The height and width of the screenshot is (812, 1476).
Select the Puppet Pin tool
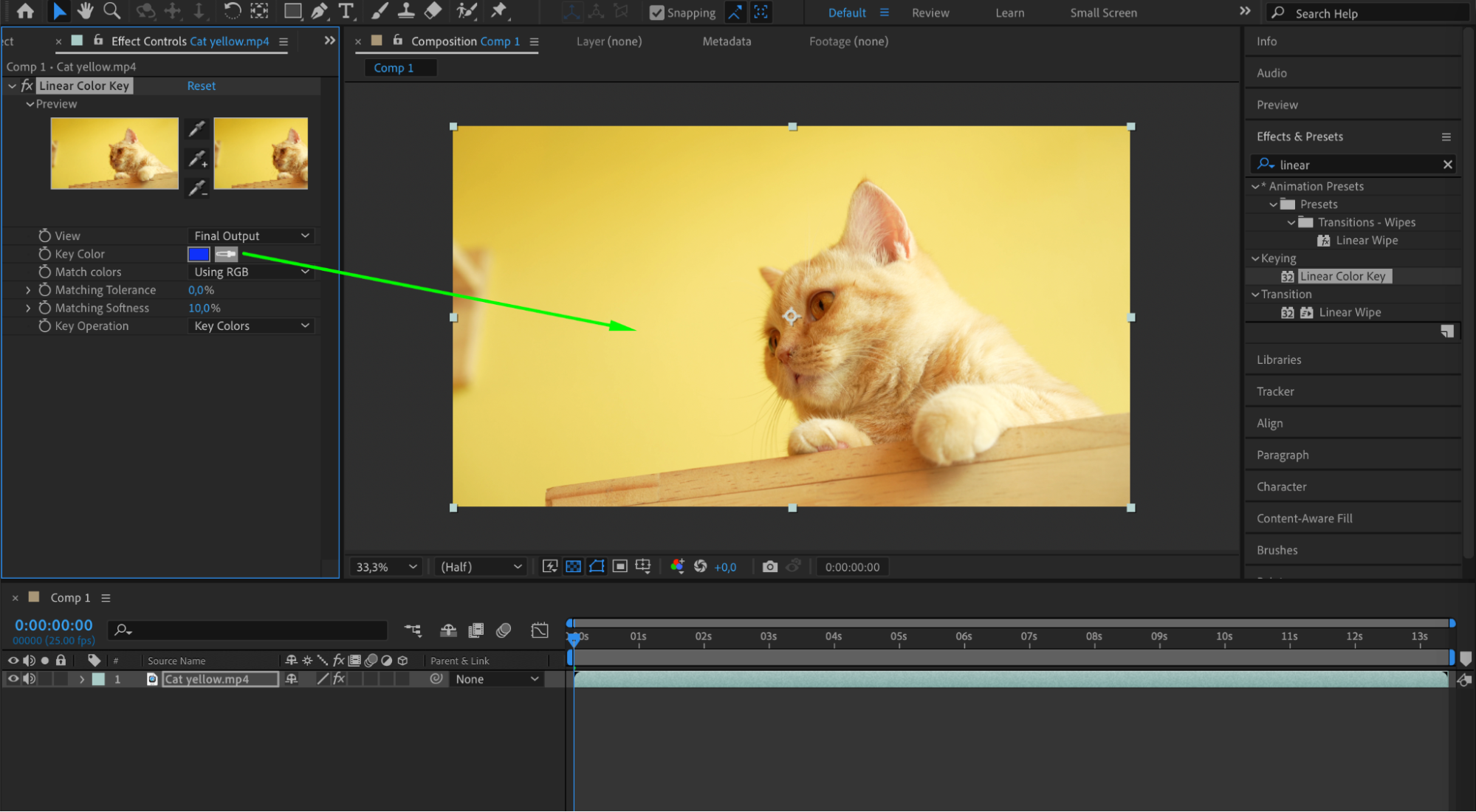click(499, 11)
